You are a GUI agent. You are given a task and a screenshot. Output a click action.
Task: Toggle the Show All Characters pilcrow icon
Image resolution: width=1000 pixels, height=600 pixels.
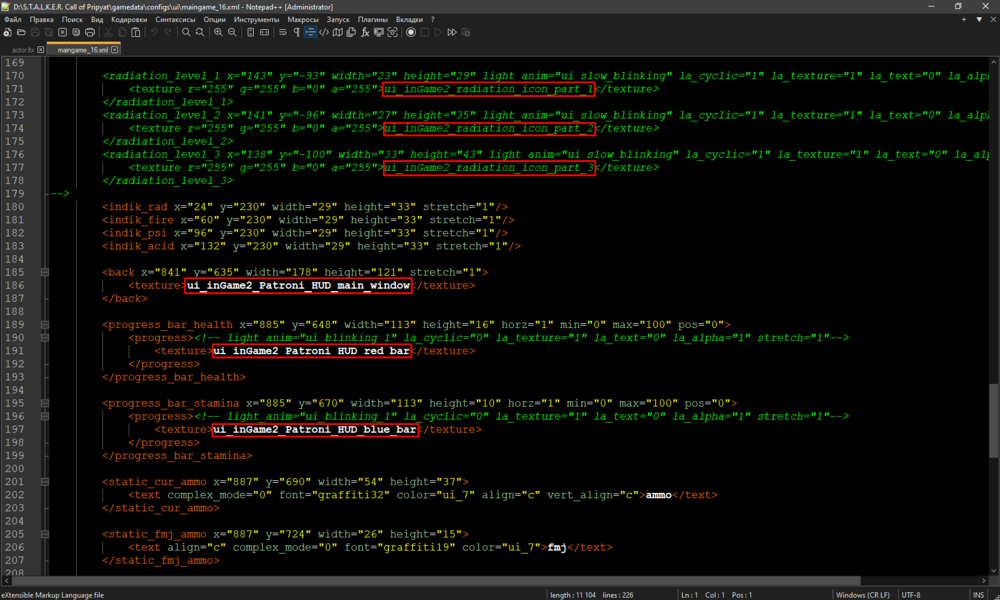tap(296, 33)
